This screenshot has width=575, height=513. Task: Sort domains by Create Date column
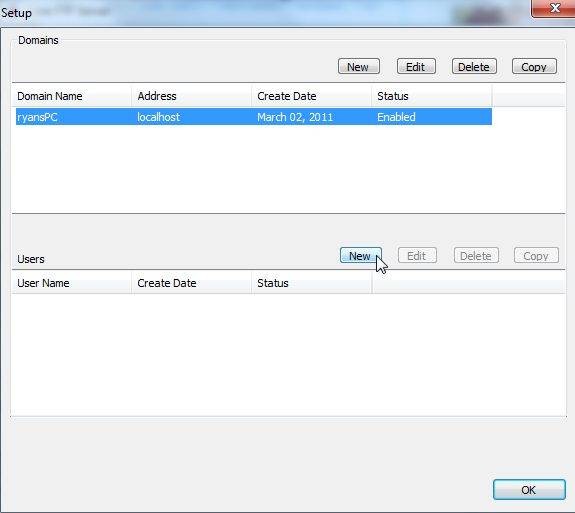[x=312, y=96]
